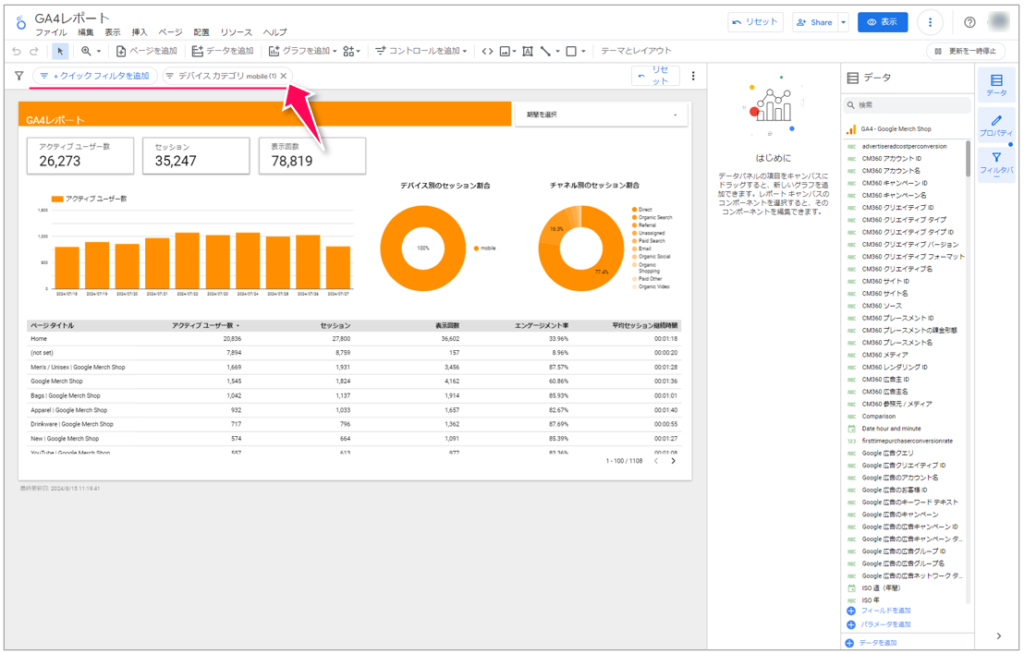The height and width of the screenshot is (654, 1024).
Task: Open the community visualizations icon
Action: pyautogui.click(x=349, y=51)
